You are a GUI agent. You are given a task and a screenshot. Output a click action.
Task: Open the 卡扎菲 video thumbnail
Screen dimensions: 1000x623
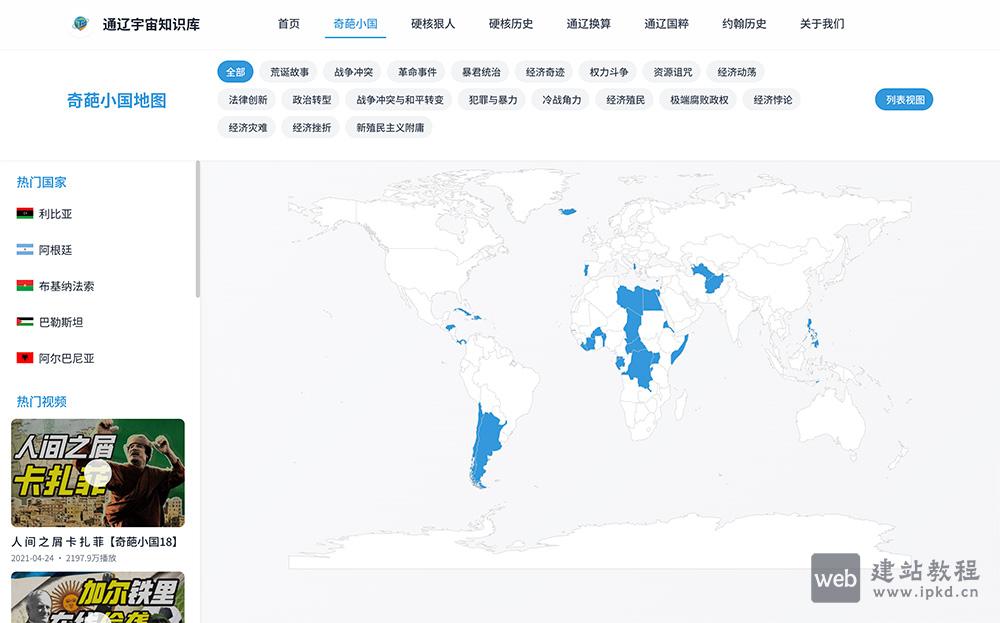pyautogui.click(x=98, y=473)
